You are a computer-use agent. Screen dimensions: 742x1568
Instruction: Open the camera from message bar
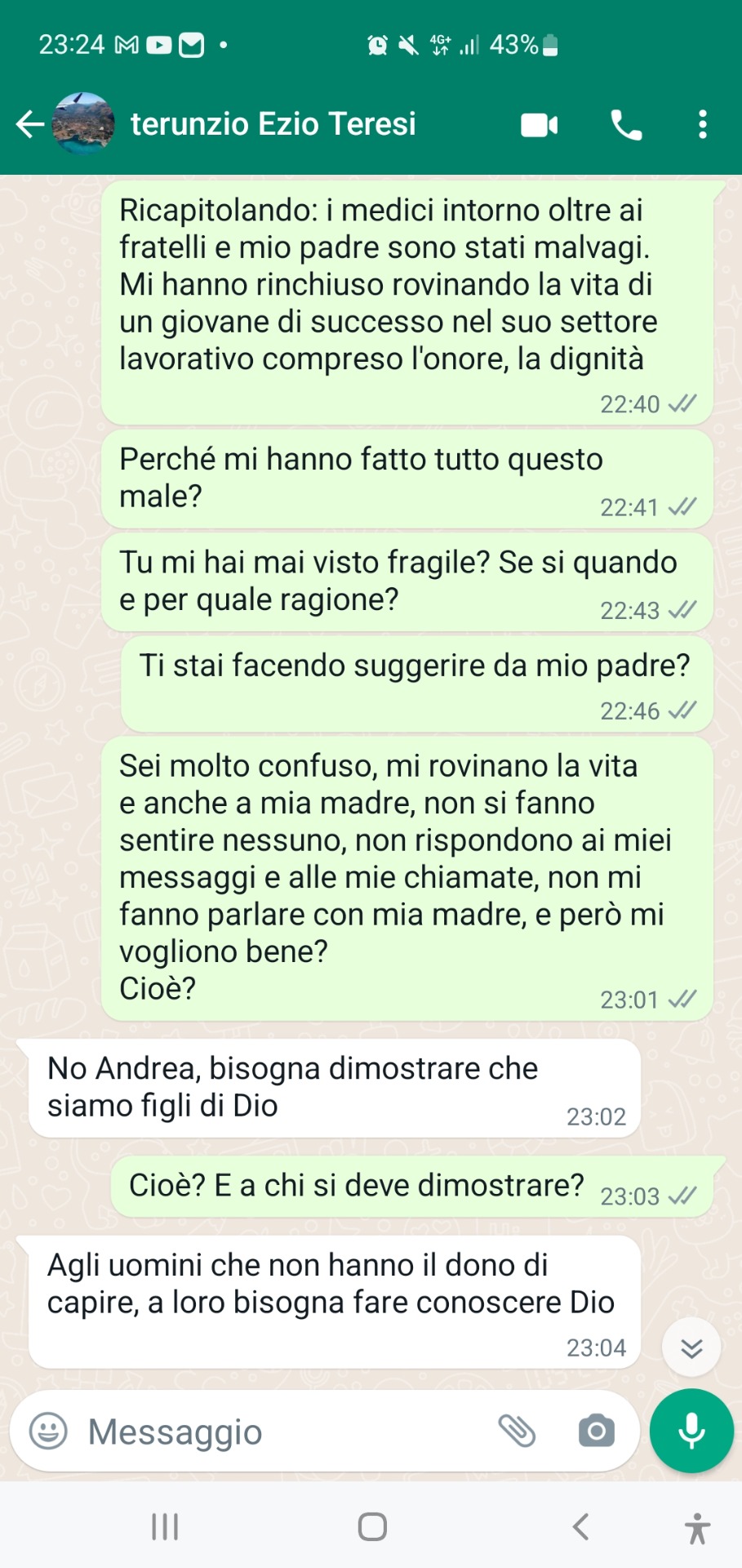(x=597, y=1431)
